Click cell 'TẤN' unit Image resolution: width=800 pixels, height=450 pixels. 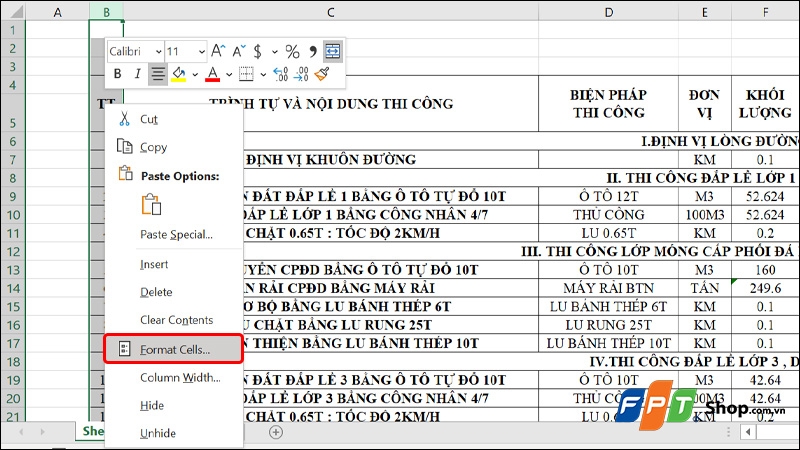tap(705, 288)
